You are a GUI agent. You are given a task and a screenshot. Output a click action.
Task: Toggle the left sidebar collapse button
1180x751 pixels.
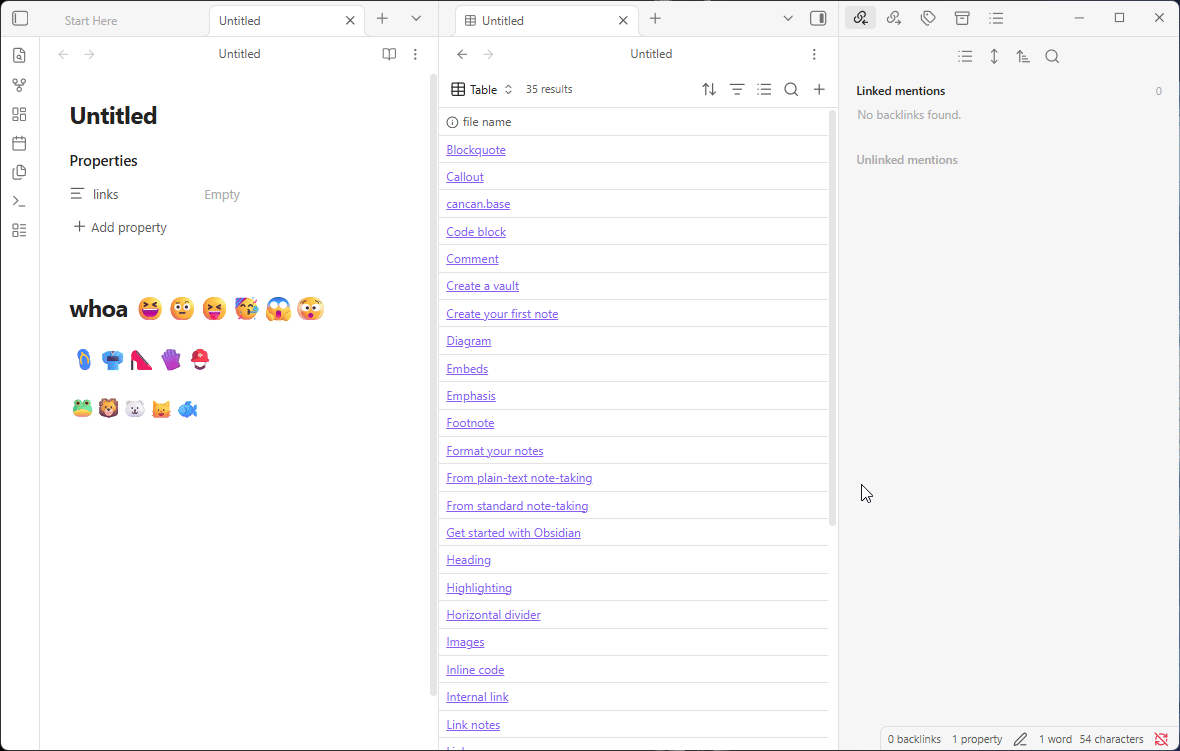pos(20,18)
